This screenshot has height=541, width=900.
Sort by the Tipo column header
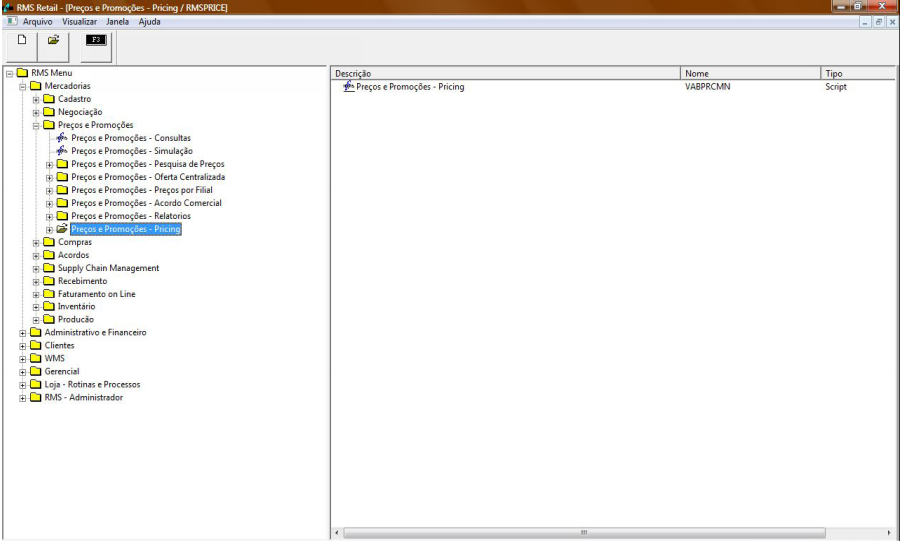pos(858,73)
